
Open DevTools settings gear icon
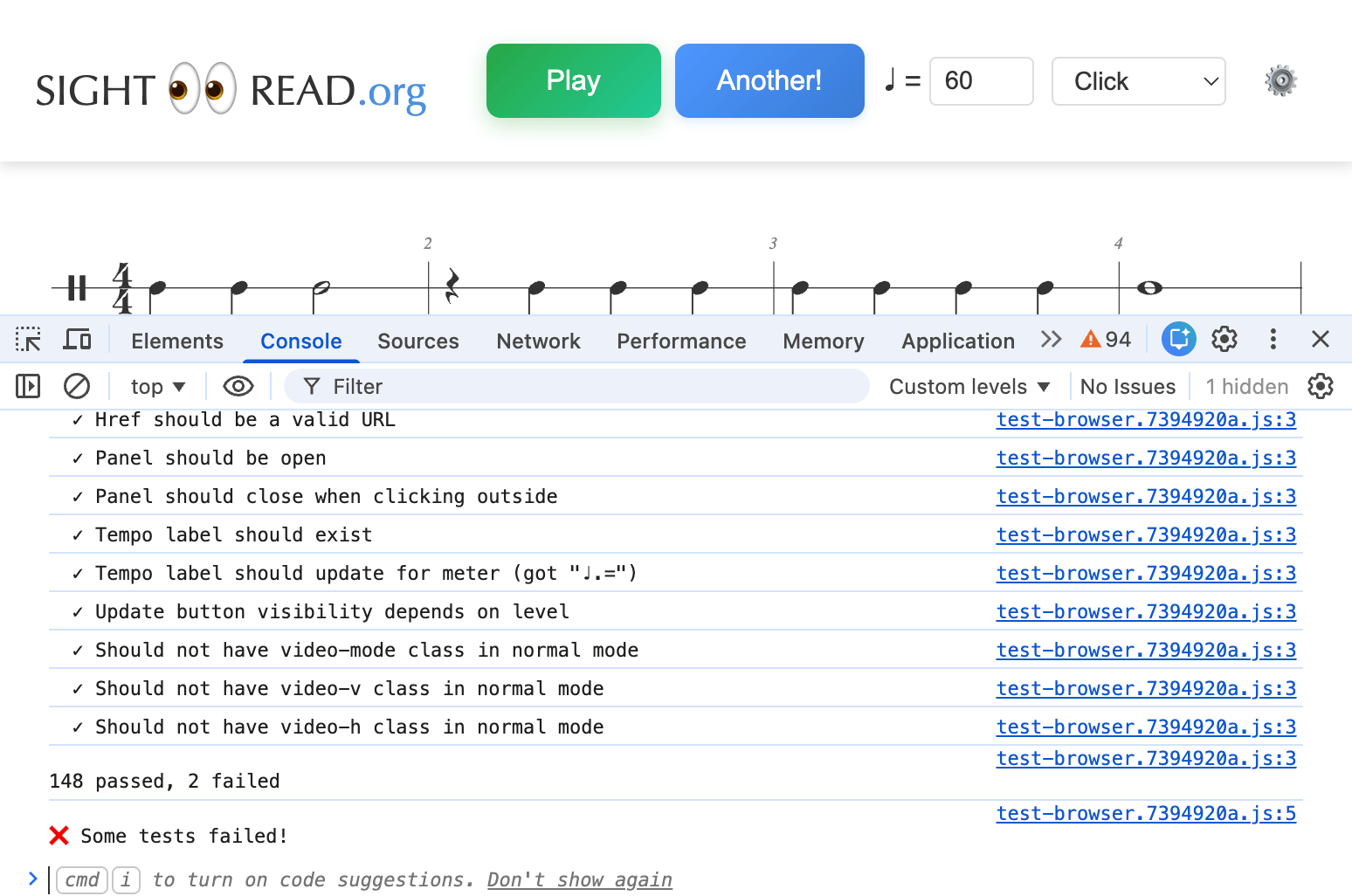pyautogui.click(x=1224, y=340)
